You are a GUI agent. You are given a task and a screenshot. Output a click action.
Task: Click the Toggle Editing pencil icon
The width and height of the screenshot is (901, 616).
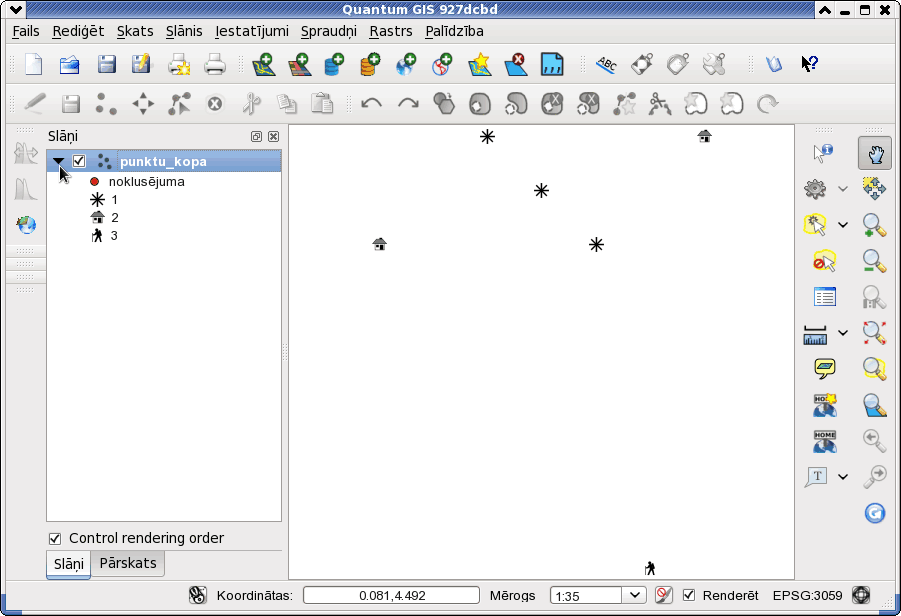(x=34, y=104)
